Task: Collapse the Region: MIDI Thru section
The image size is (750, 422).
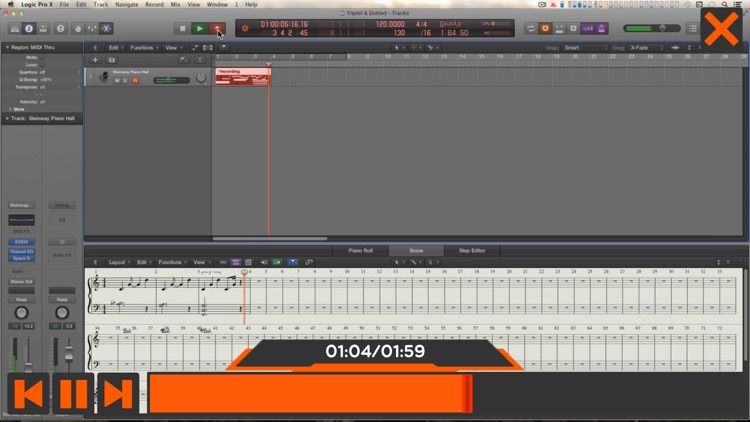Action: (x=7, y=47)
